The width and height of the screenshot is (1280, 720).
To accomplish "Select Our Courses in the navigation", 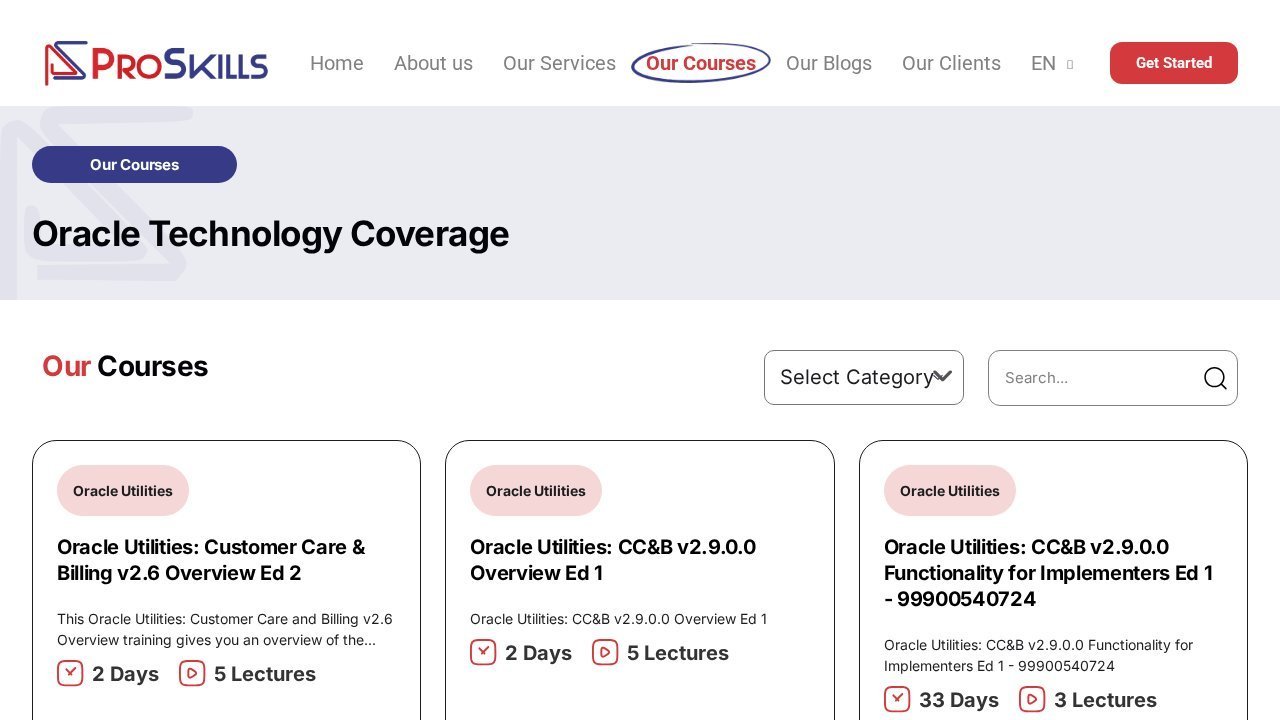I will 701,63.
